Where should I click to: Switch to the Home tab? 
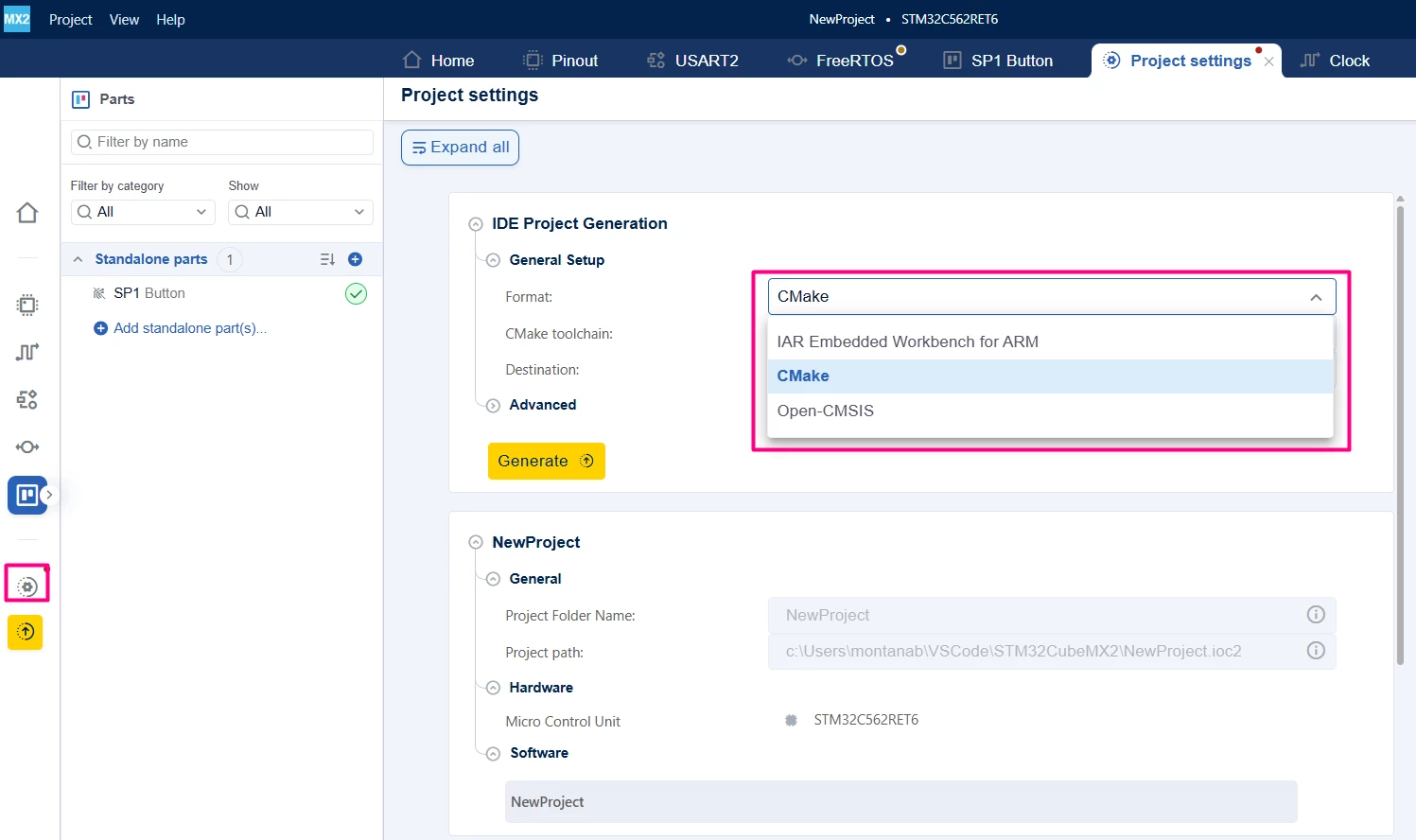439,61
